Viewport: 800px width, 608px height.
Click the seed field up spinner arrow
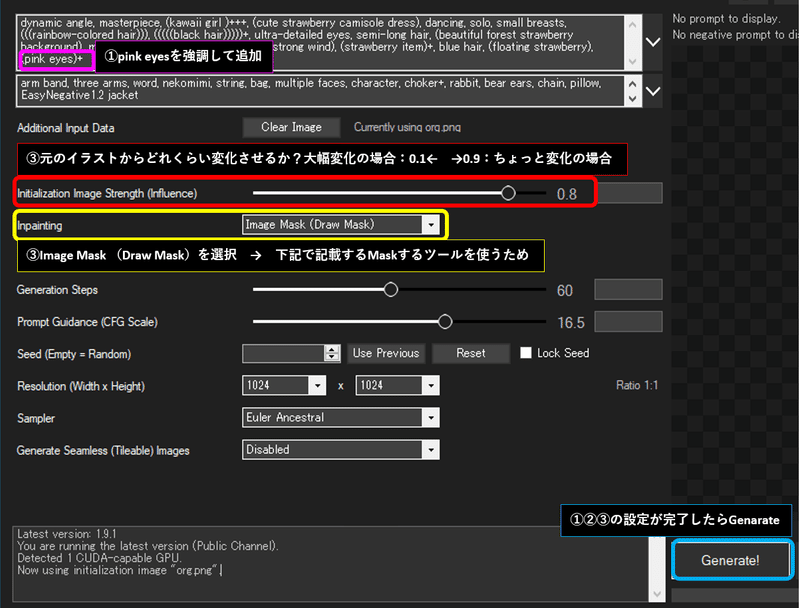pyautogui.click(x=332, y=349)
